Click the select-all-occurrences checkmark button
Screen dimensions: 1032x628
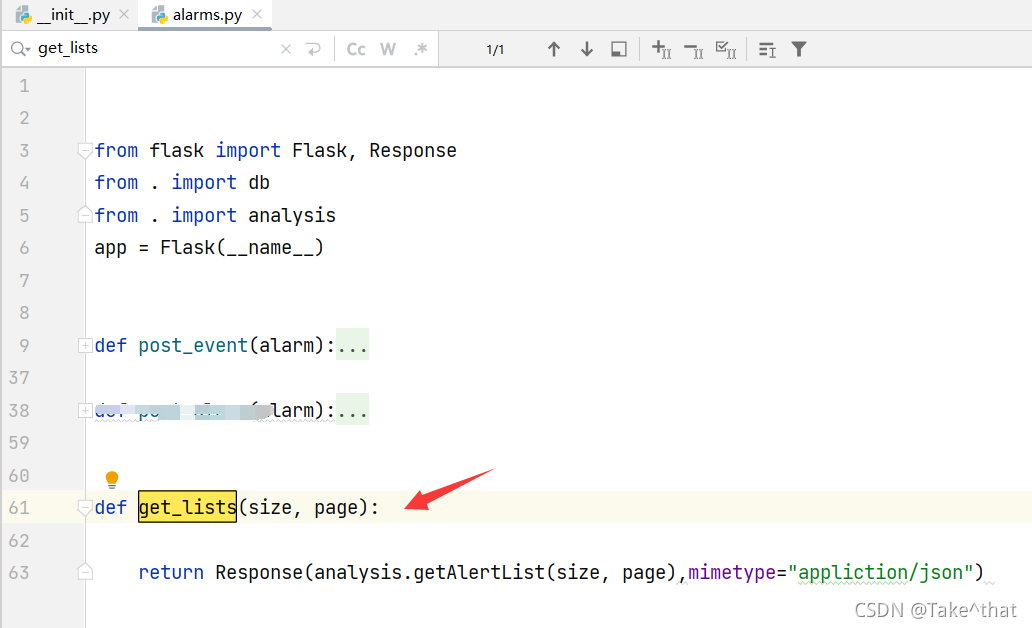725,48
